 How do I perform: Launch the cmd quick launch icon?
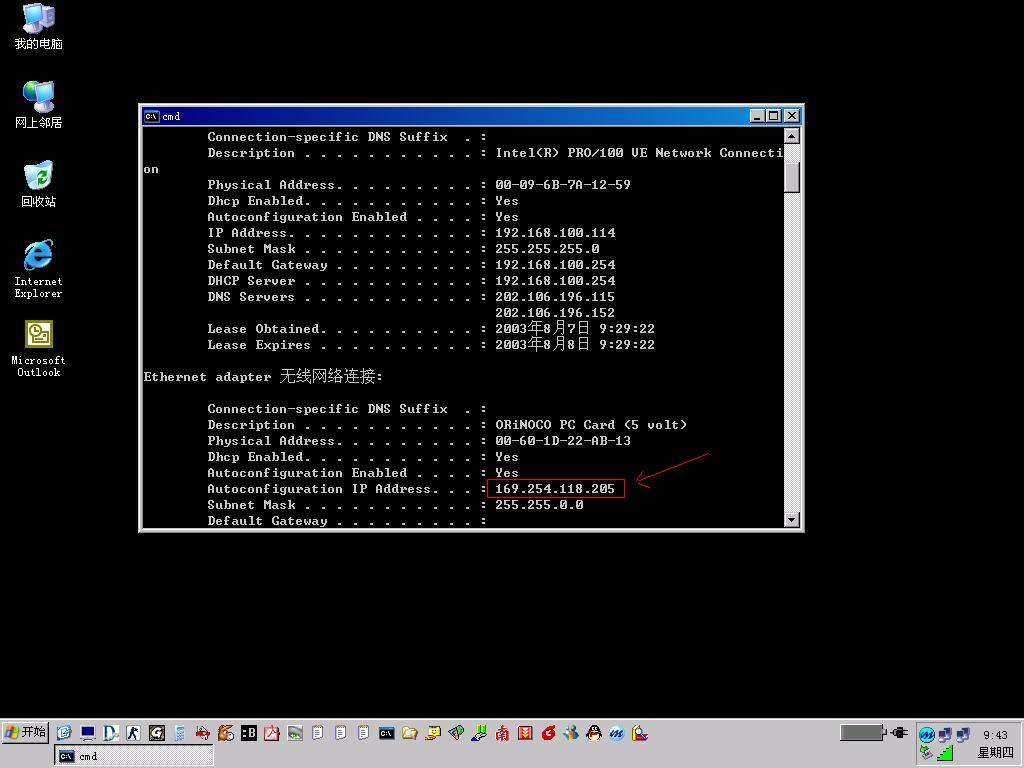tap(387, 733)
